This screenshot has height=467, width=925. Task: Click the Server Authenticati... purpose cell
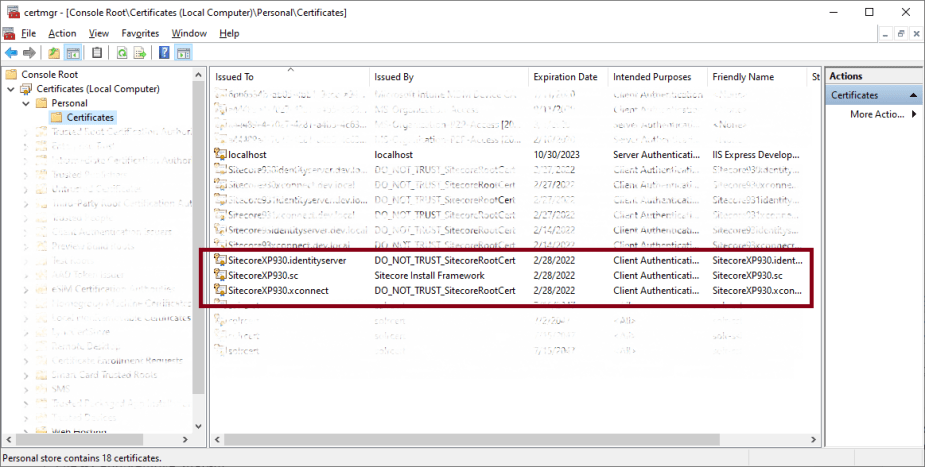pos(657,154)
